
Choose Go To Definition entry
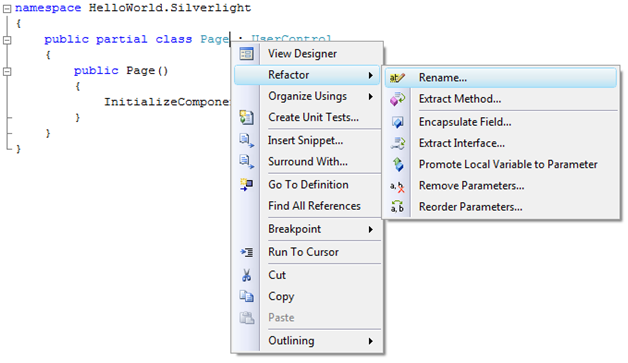(307, 185)
